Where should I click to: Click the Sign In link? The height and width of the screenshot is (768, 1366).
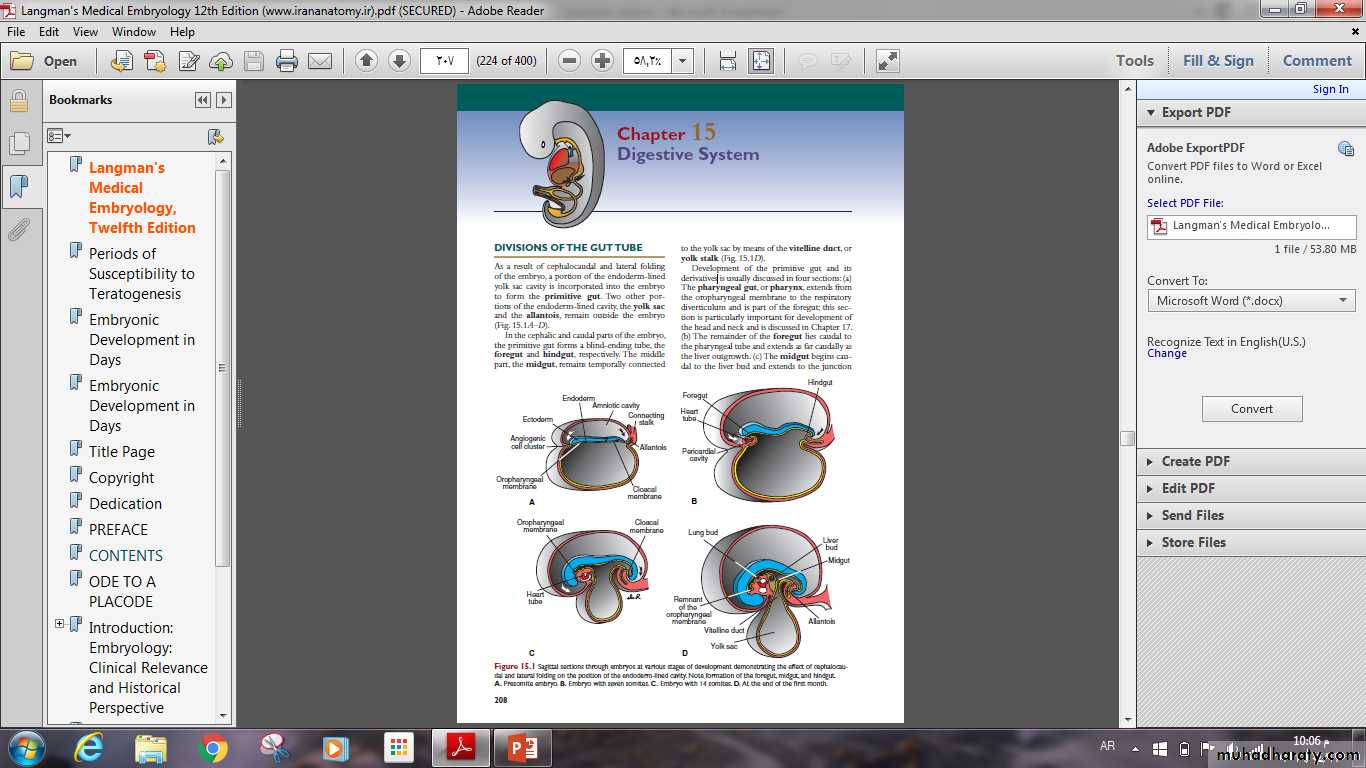1330,89
